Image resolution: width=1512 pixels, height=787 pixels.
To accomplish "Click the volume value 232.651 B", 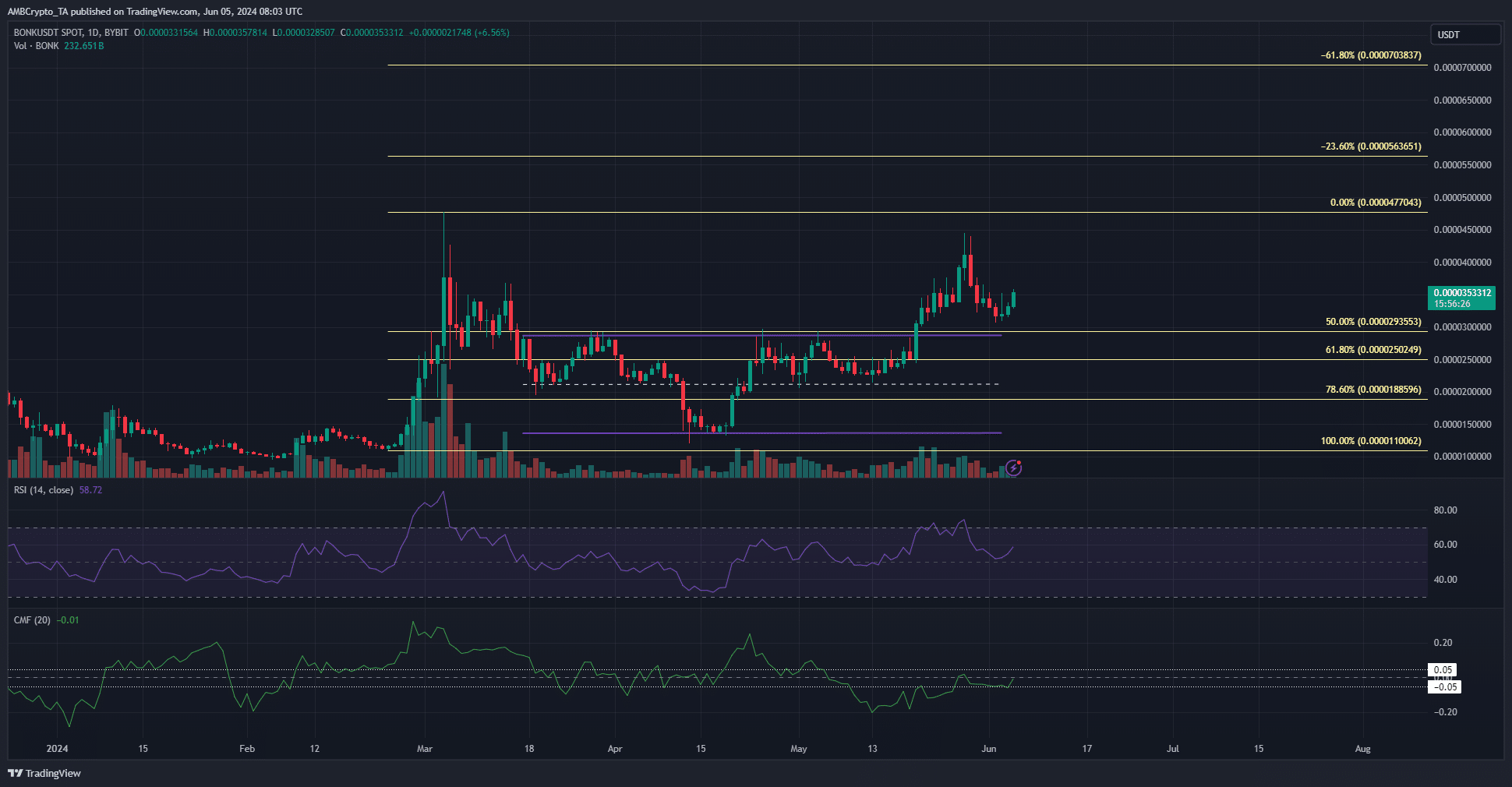I will 83,46.
